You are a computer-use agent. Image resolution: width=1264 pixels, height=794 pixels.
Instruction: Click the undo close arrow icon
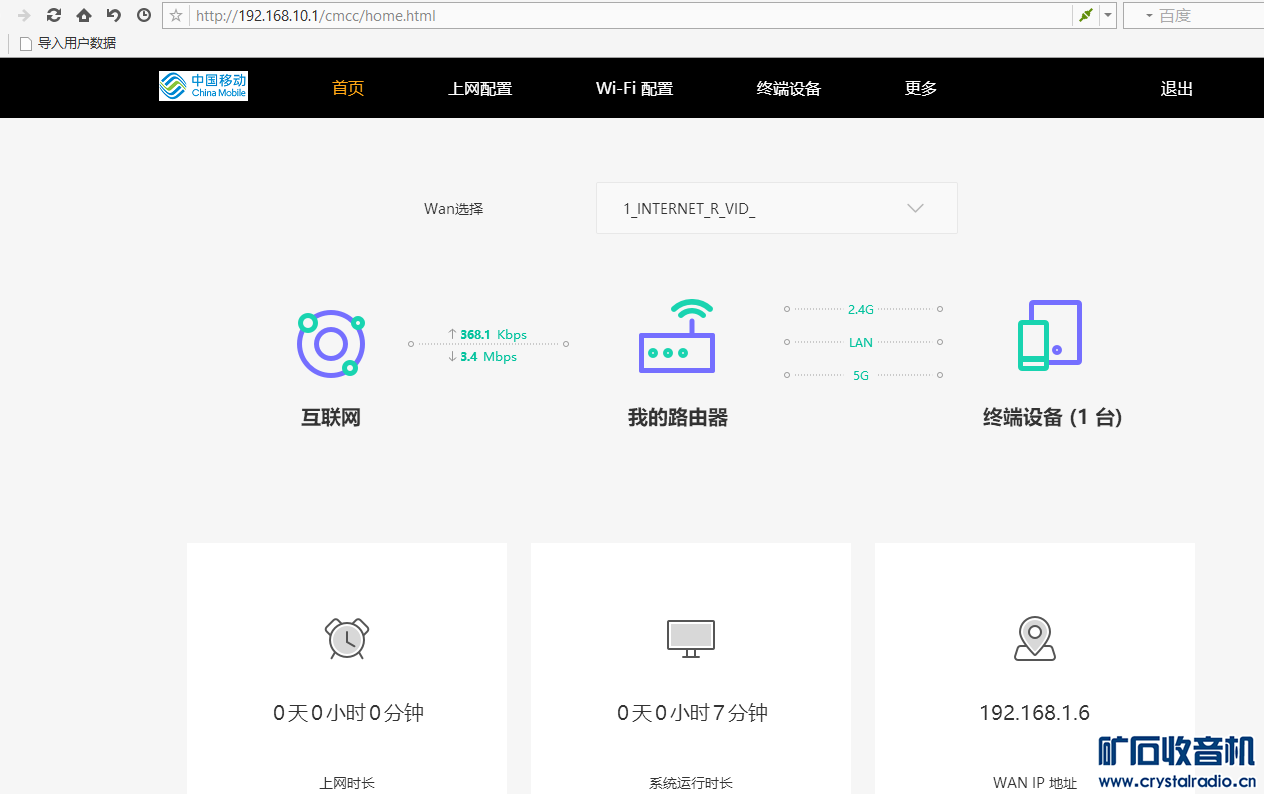[x=114, y=15]
